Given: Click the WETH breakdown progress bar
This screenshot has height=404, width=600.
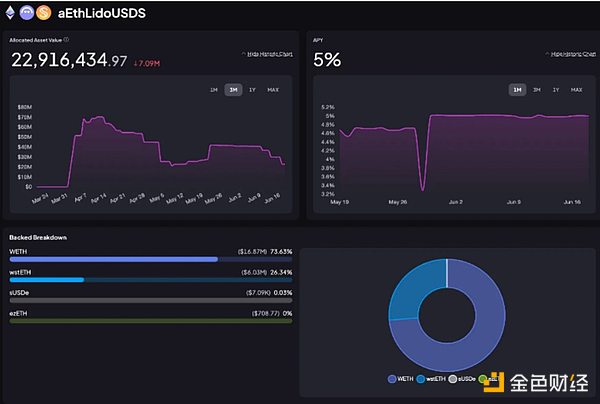Looking at the screenshot, I should coord(113,259).
